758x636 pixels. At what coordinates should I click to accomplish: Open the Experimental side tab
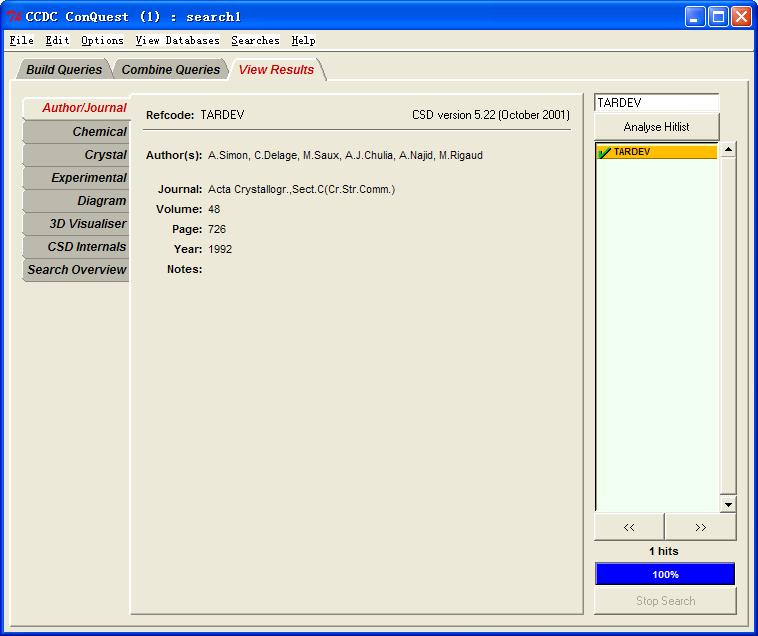pyautogui.click(x=77, y=177)
